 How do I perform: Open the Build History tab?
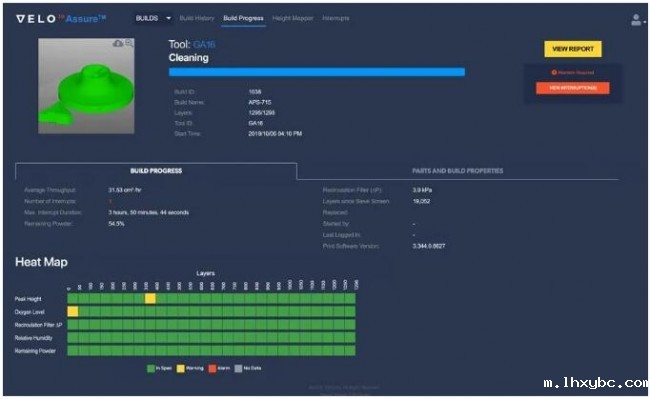[x=197, y=18]
